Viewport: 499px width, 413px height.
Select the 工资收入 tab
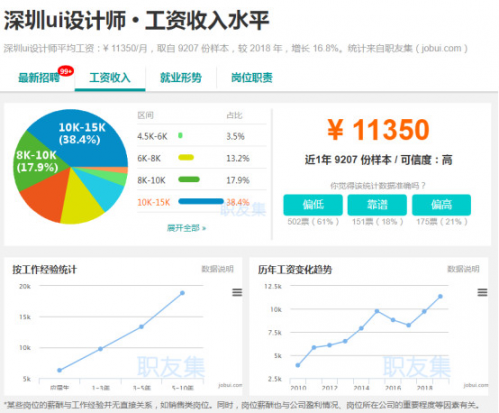(110, 78)
